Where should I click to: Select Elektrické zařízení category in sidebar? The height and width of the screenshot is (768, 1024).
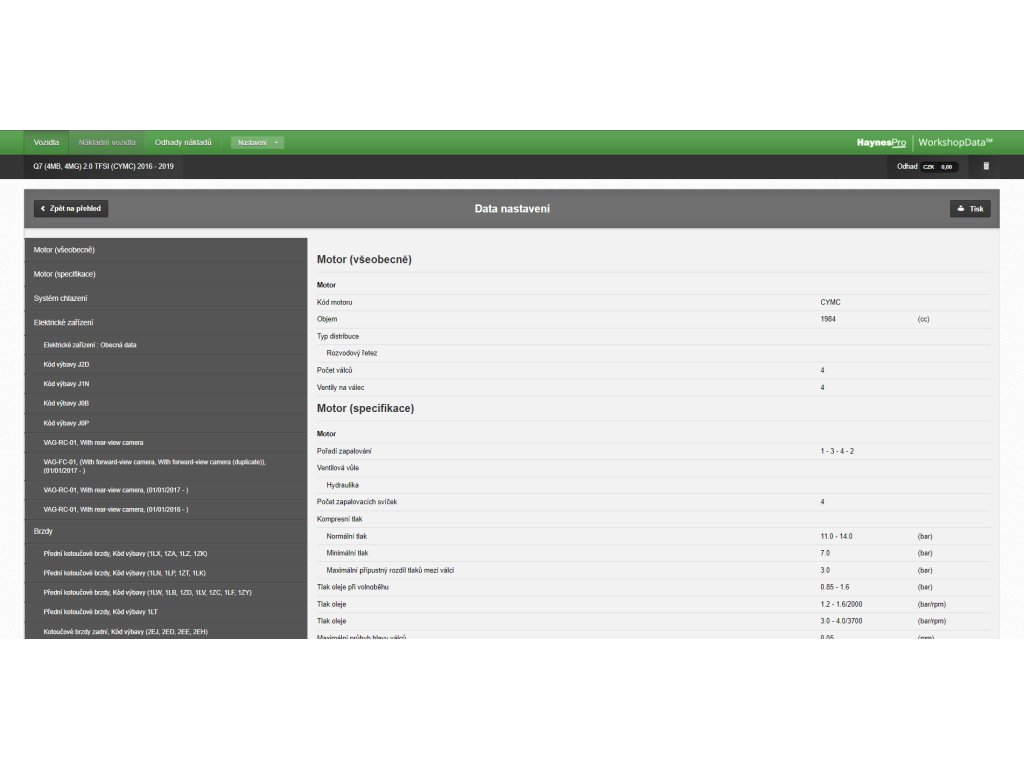pos(64,323)
